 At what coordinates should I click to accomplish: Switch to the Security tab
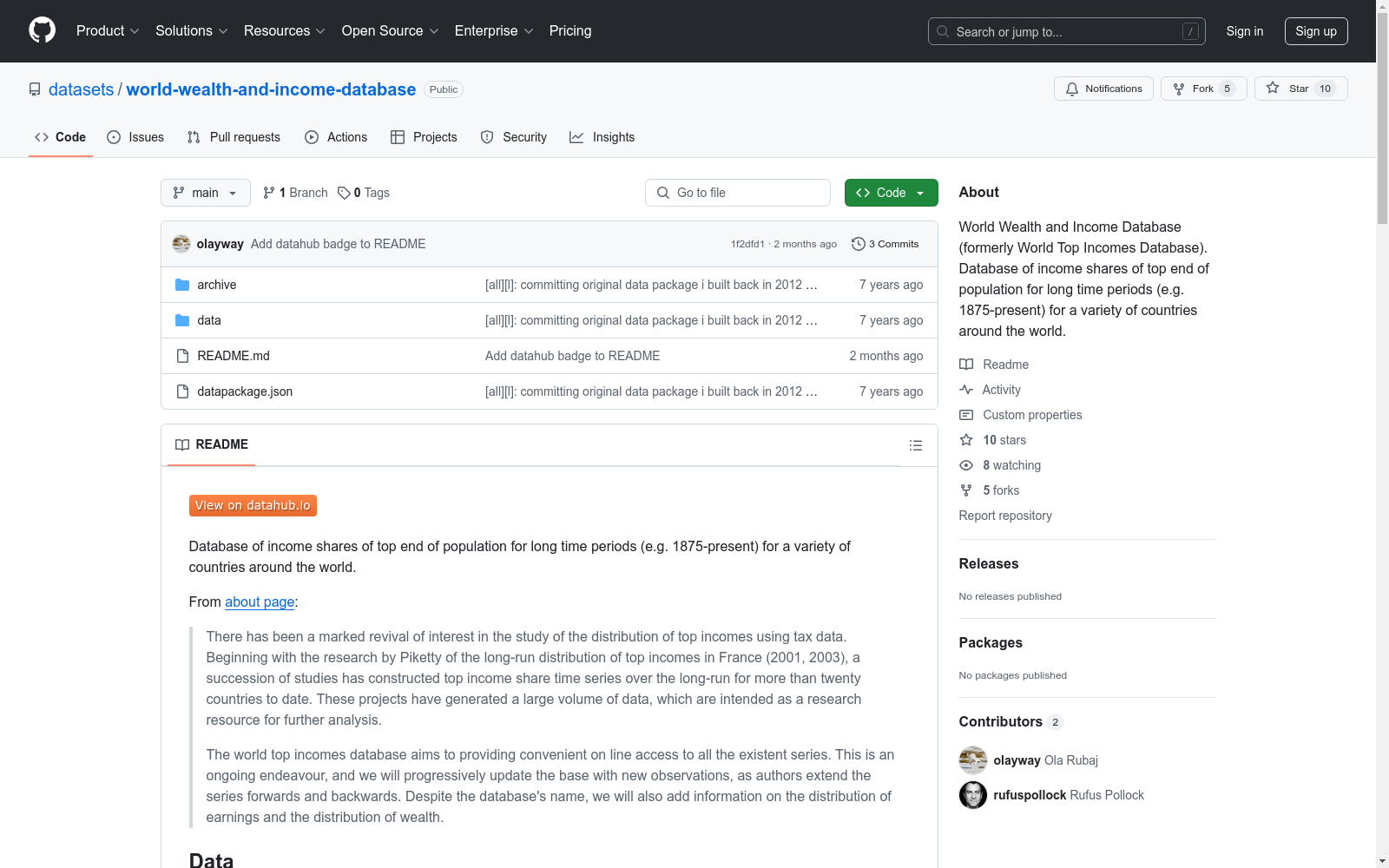514,137
